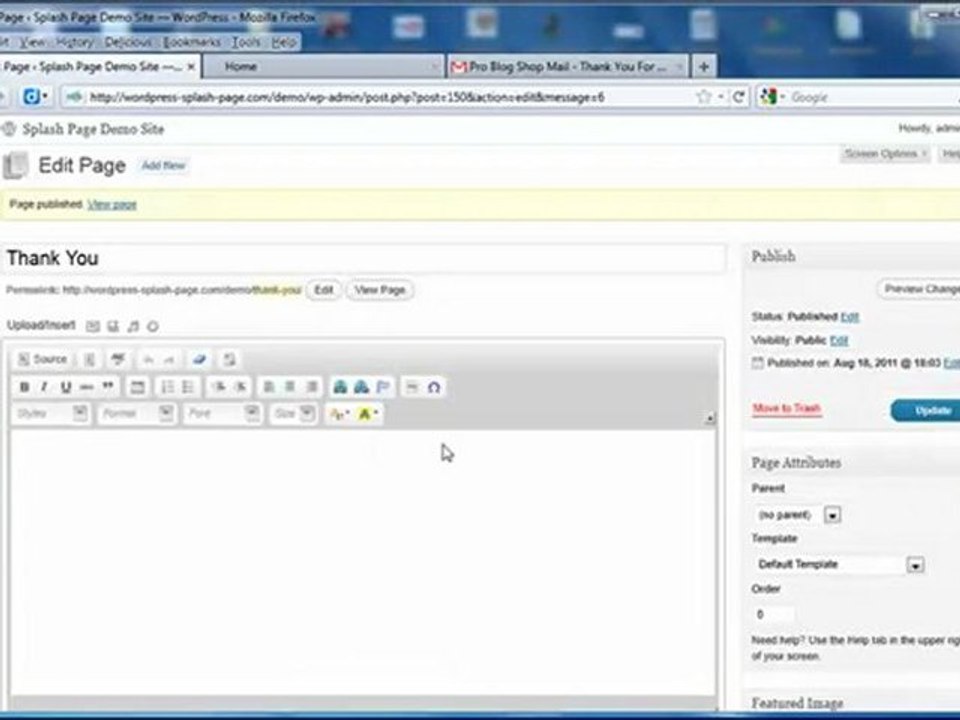Redo edit in editor toolbar
Viewport: 960px width, 720px height.
[170, 359]
